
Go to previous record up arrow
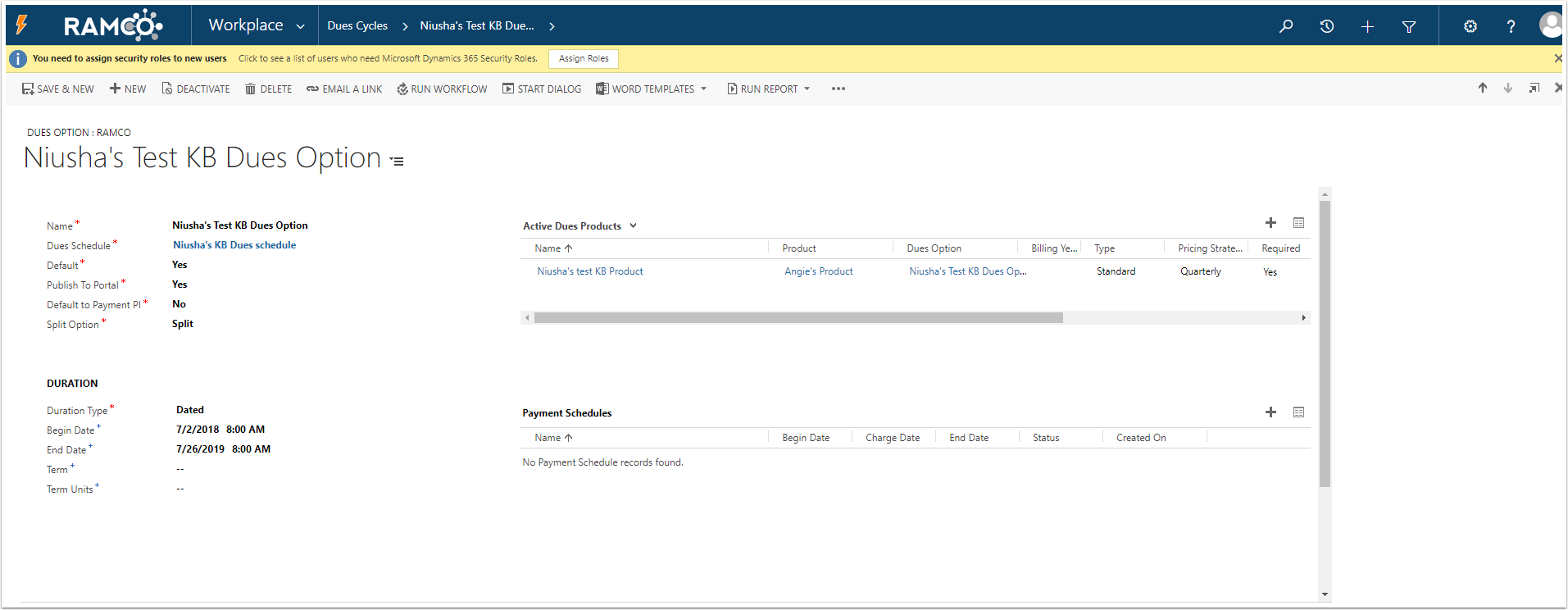coord(1483,88)
